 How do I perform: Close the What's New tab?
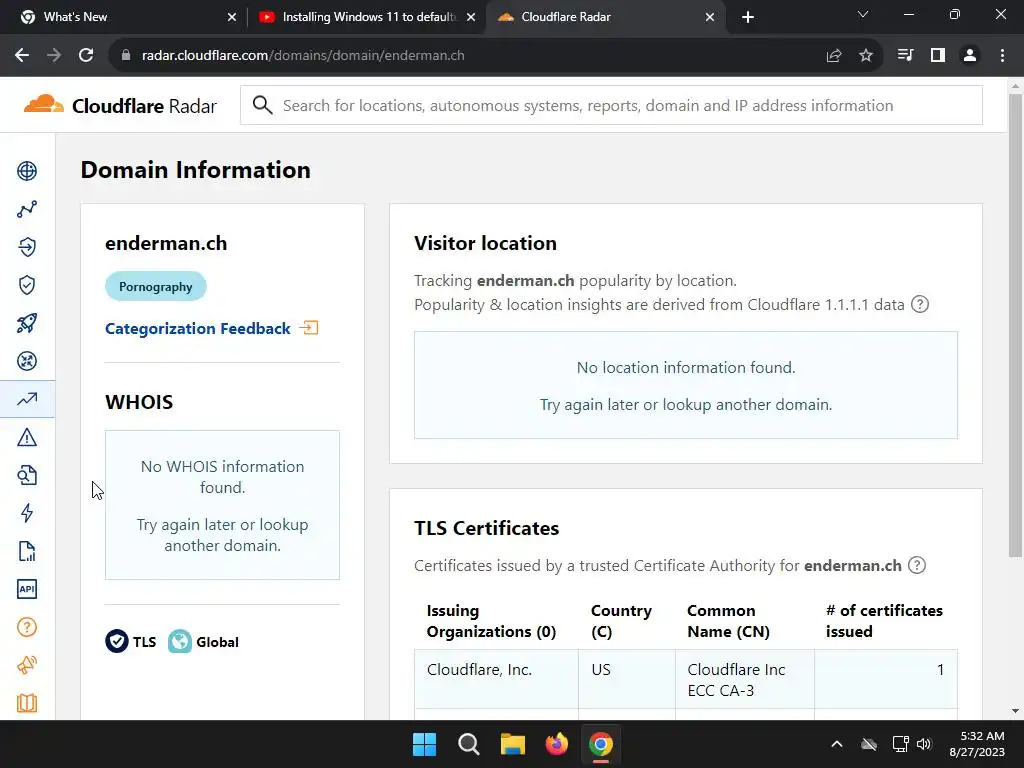[231, 17]
